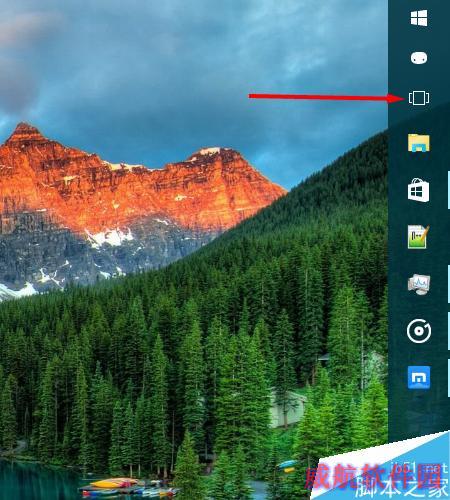Launch File Explorer from the taskbar
The image size is (450, 500).
click(x=419, y=143)
